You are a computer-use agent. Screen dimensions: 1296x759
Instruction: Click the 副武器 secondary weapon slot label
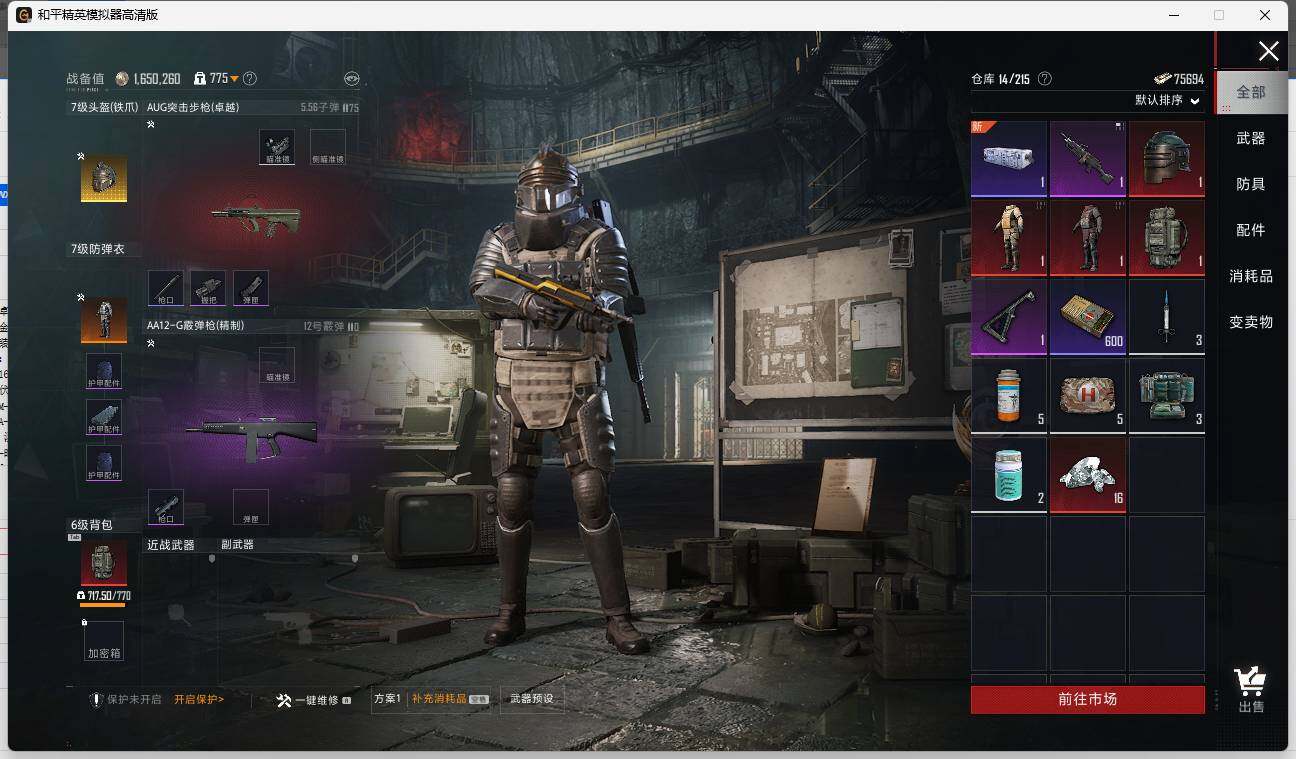tap(237, 545)
